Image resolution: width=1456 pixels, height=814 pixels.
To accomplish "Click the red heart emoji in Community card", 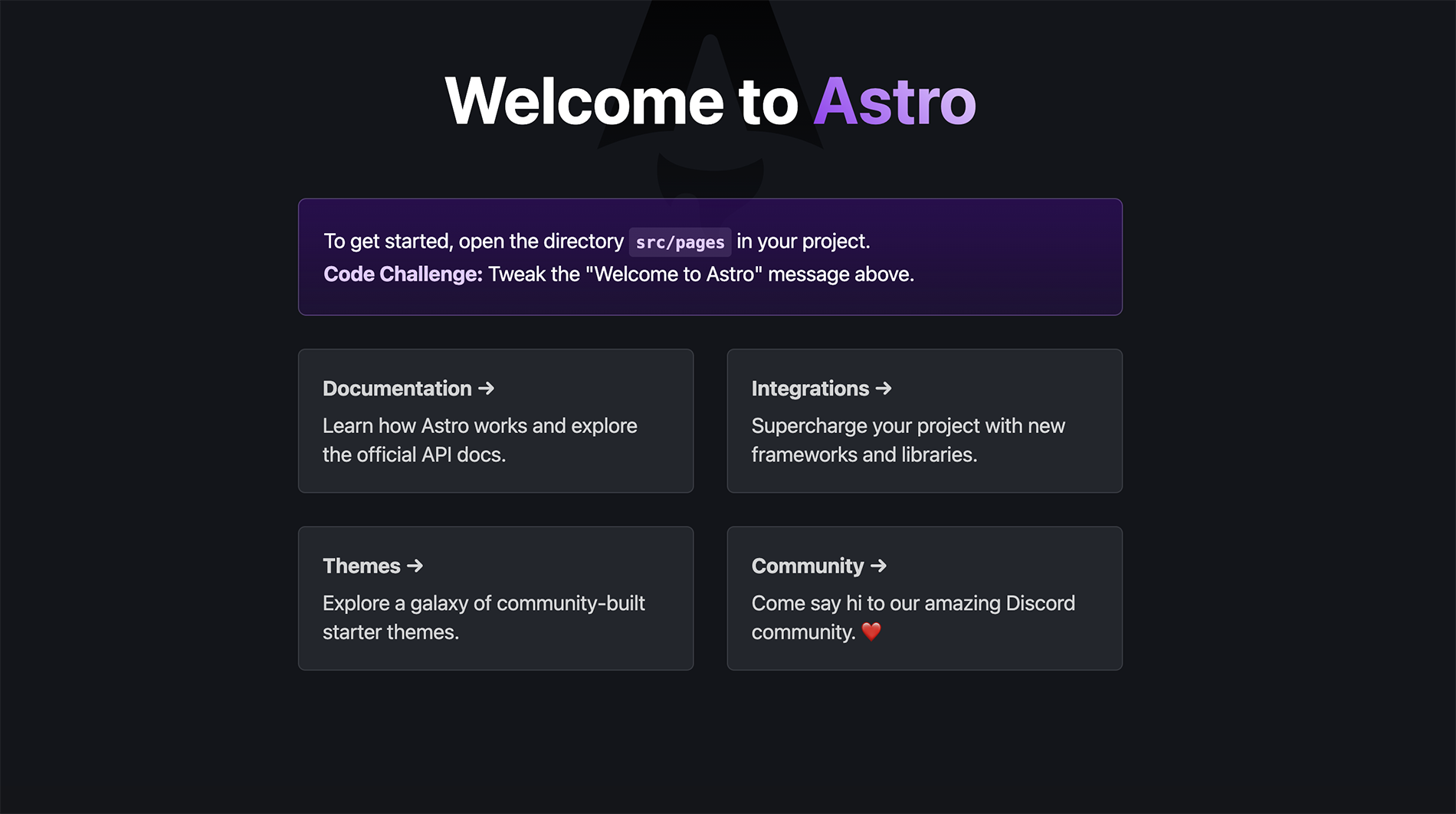I will (x=872, y=632).
